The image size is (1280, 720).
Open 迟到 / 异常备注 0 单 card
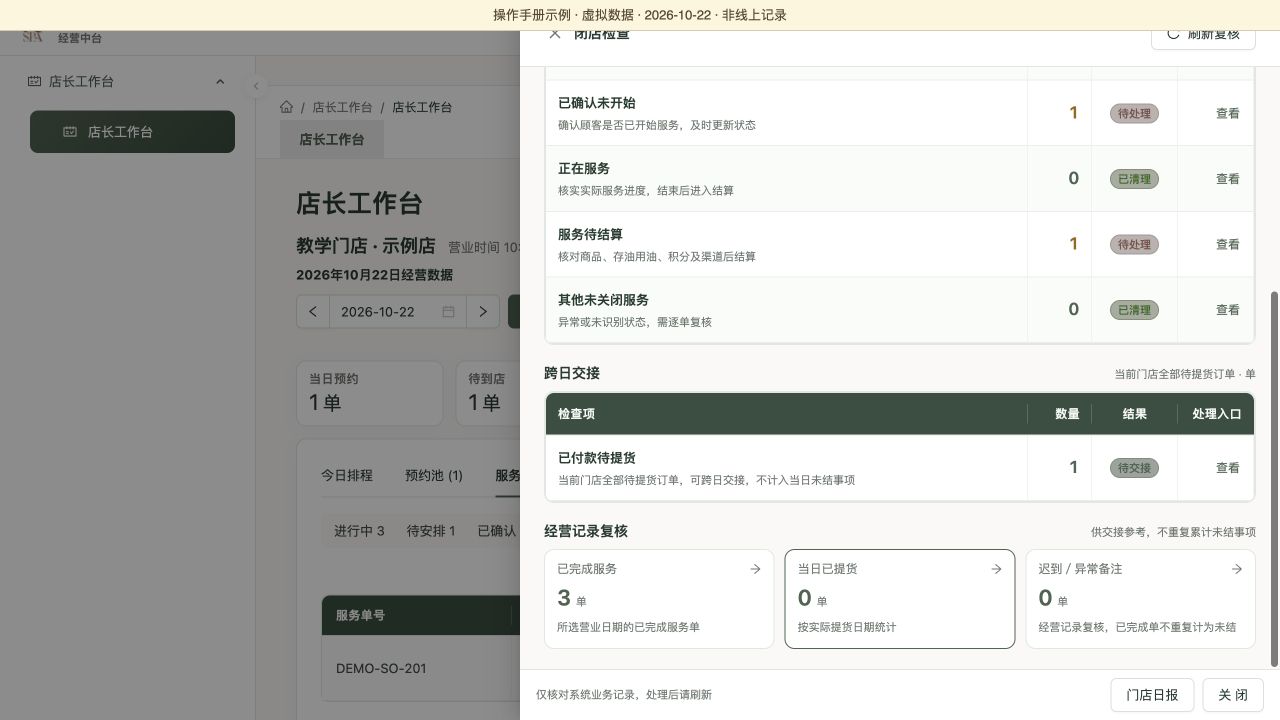click(1141, 599)
